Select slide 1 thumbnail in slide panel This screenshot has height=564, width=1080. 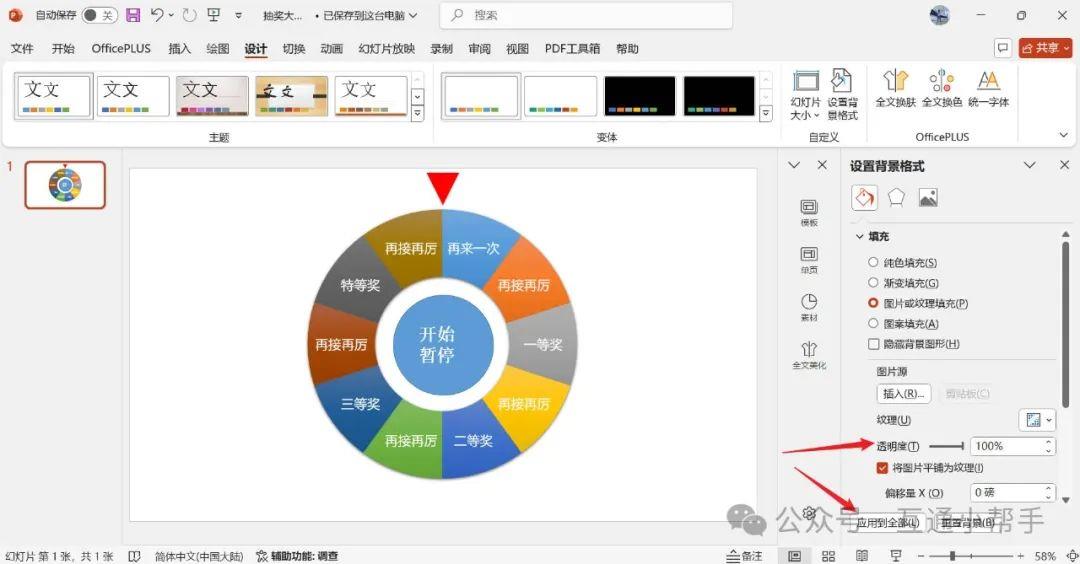[x=65, y=185]
